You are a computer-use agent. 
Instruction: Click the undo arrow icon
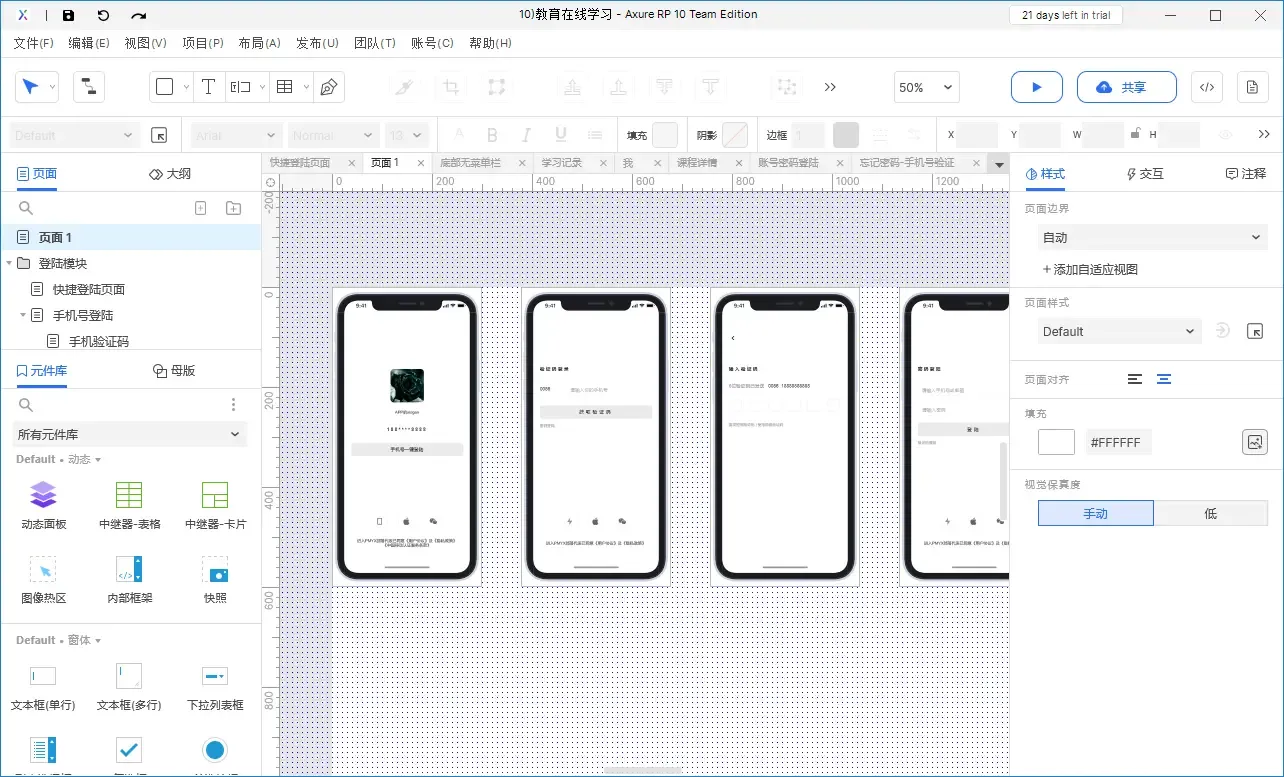click(x=103, y=15)
